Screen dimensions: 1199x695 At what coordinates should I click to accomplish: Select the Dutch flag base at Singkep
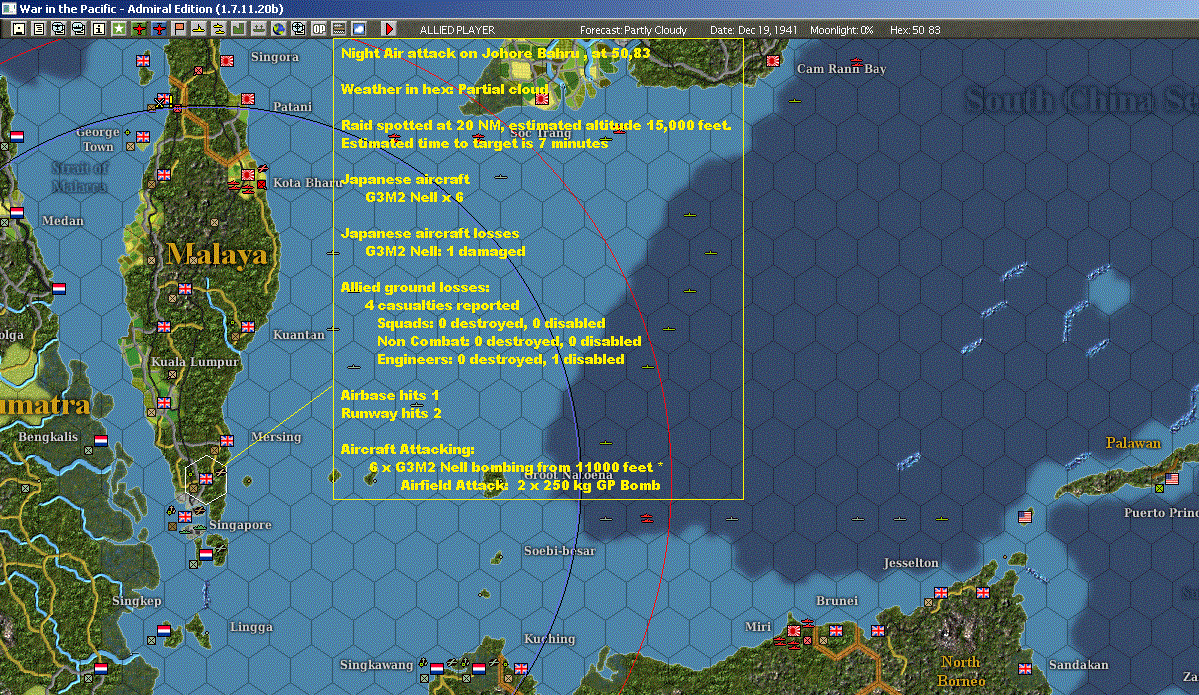pos(164,630)
